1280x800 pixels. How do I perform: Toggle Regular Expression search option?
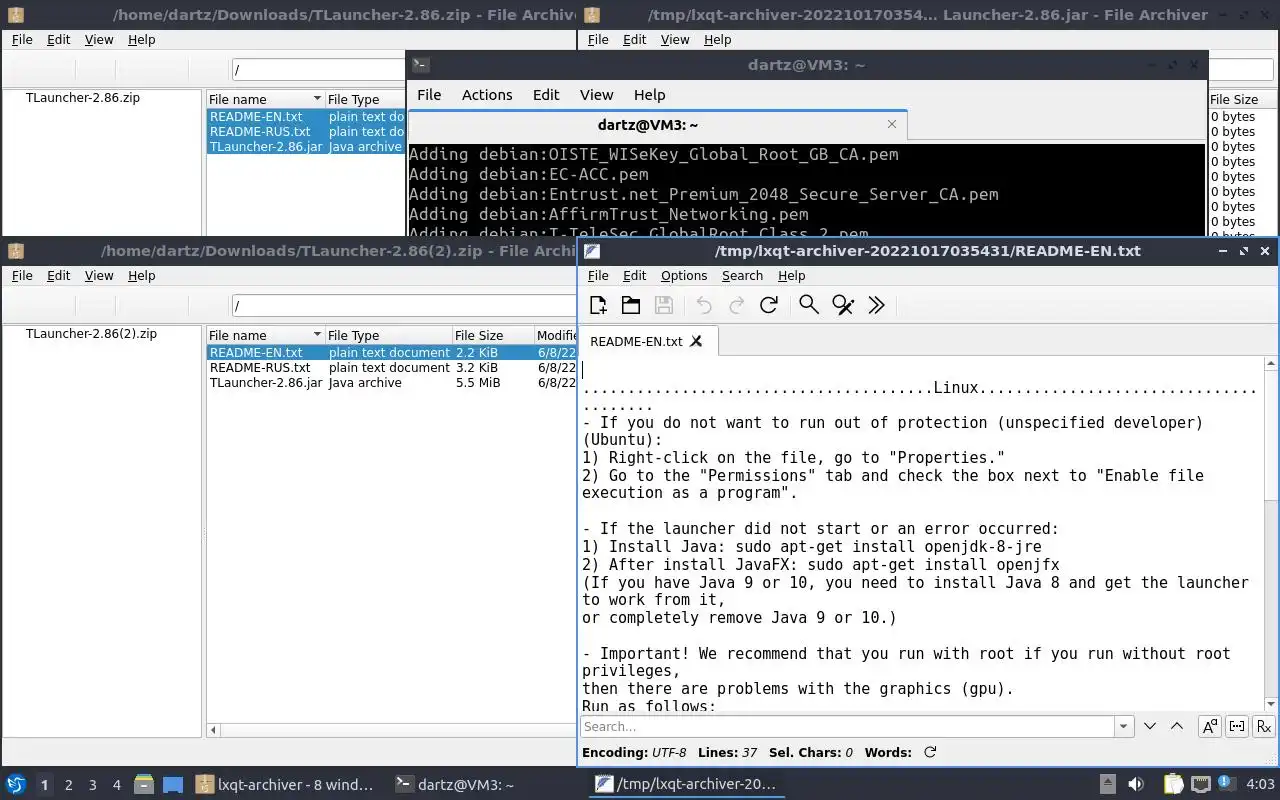[1264, 726]
